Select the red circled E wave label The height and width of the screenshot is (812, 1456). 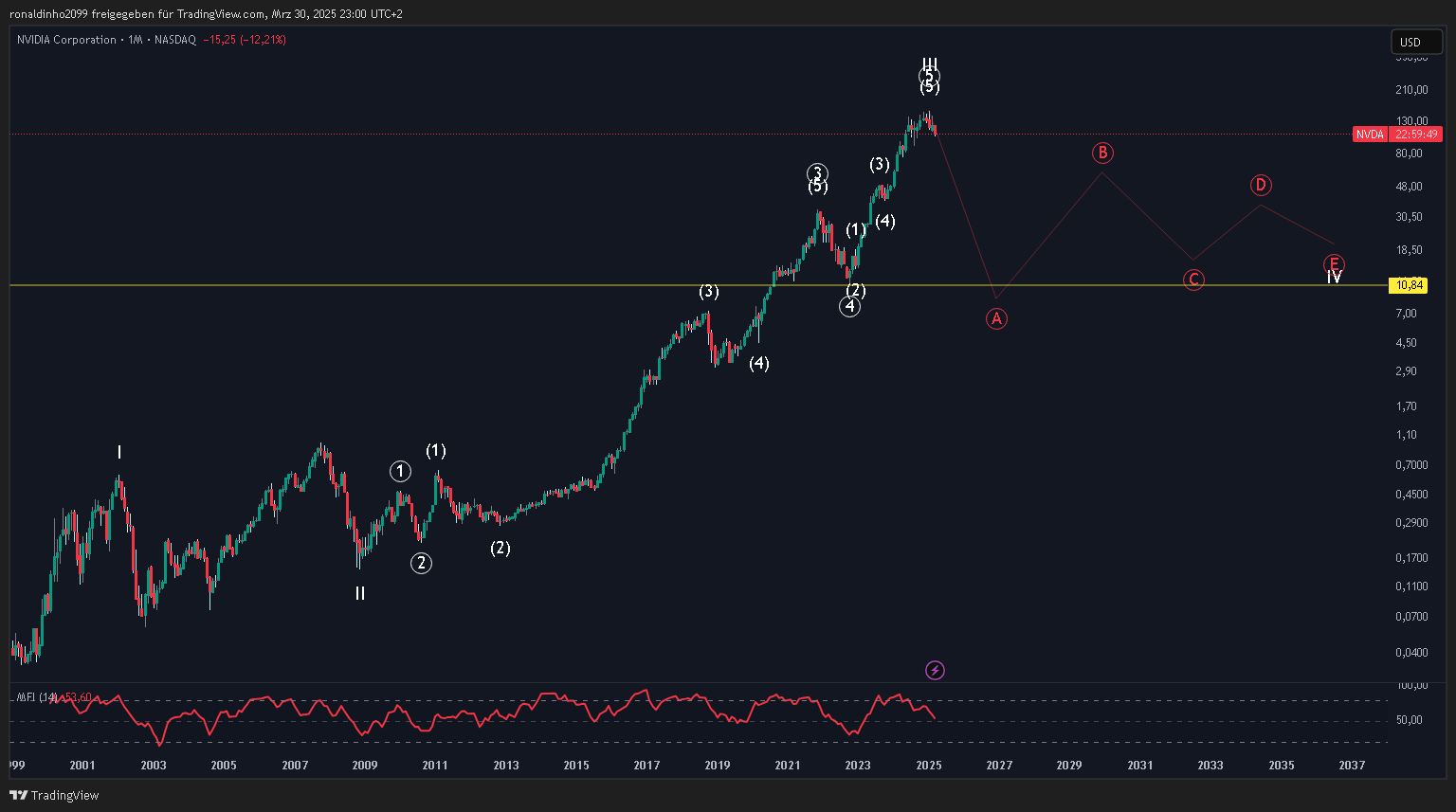pyautogui.click(x=1334, y=263)
